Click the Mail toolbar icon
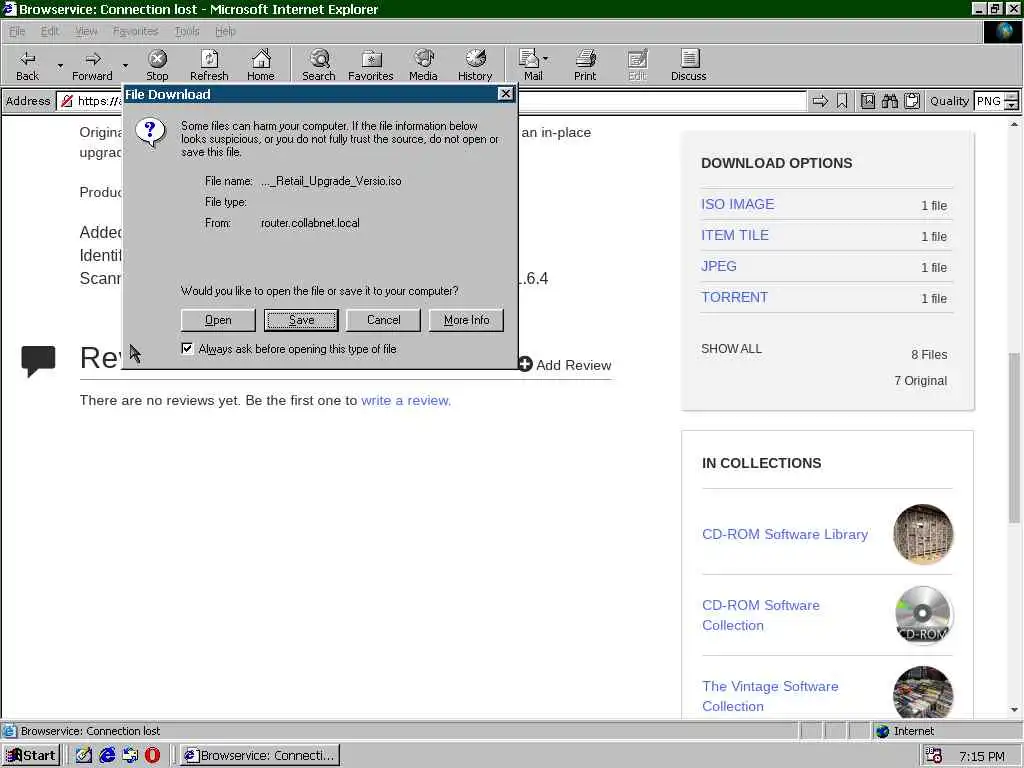The image size is (1024, 768). pos(529,65)
